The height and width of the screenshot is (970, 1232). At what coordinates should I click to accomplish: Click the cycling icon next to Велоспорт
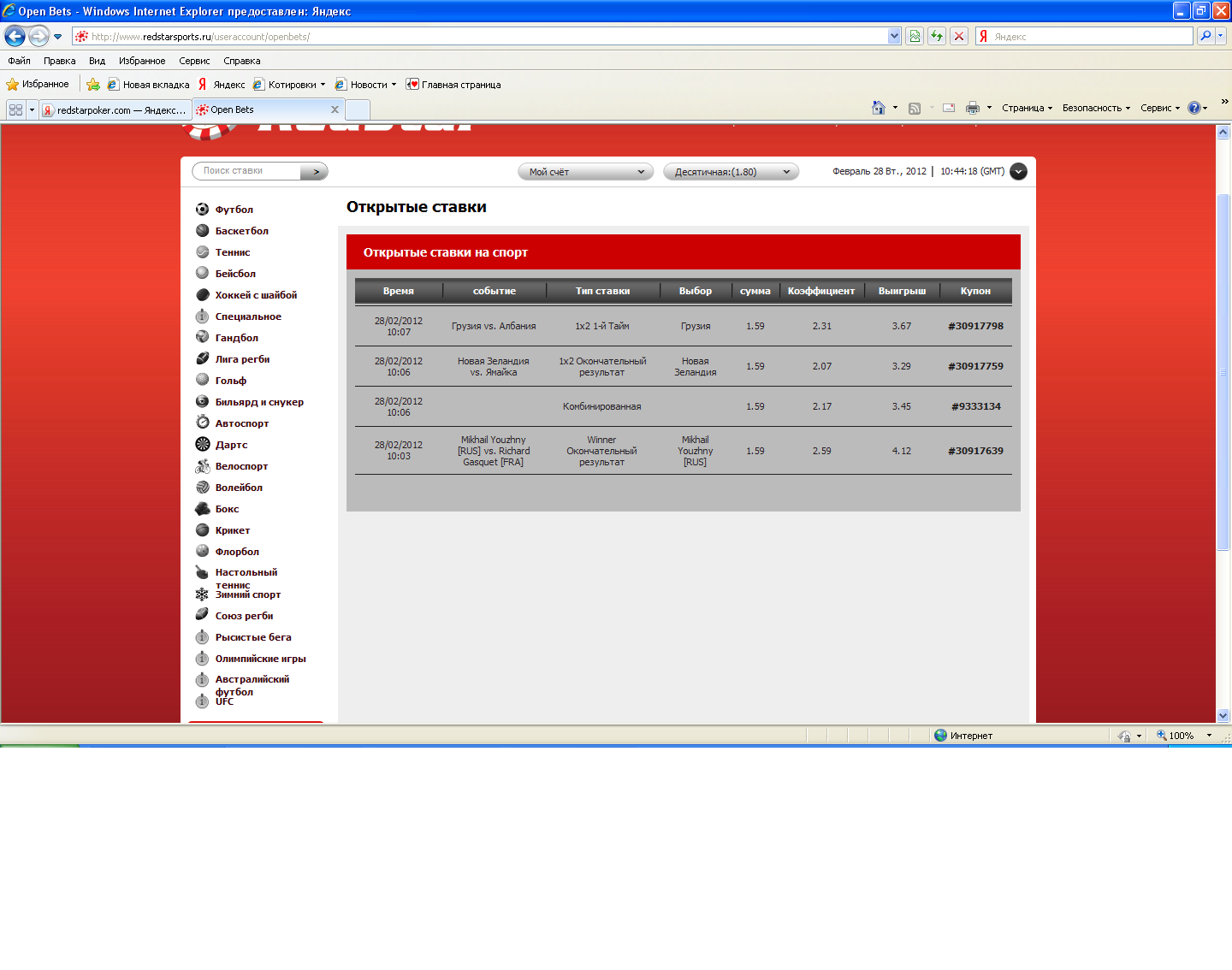[x=202, y=466]
